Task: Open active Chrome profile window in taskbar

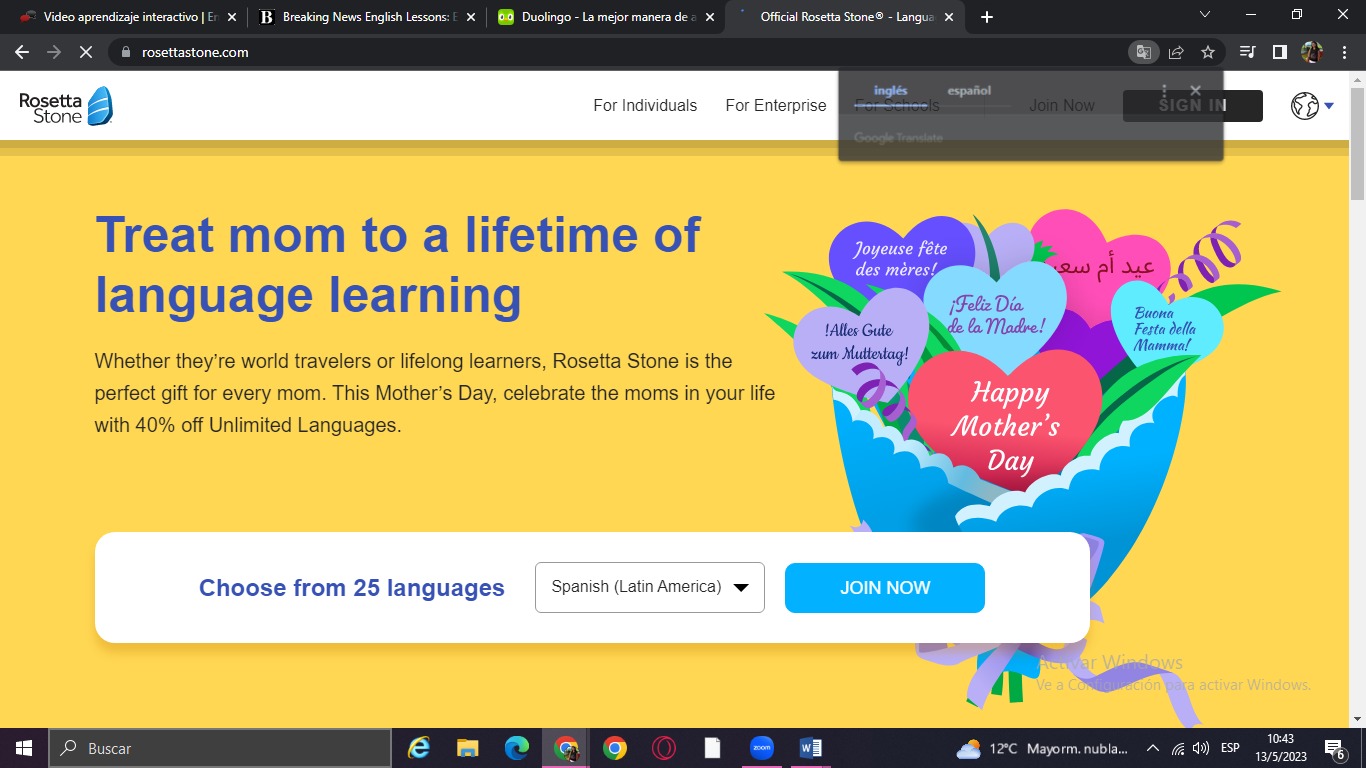Action: [x=566, y=748]
